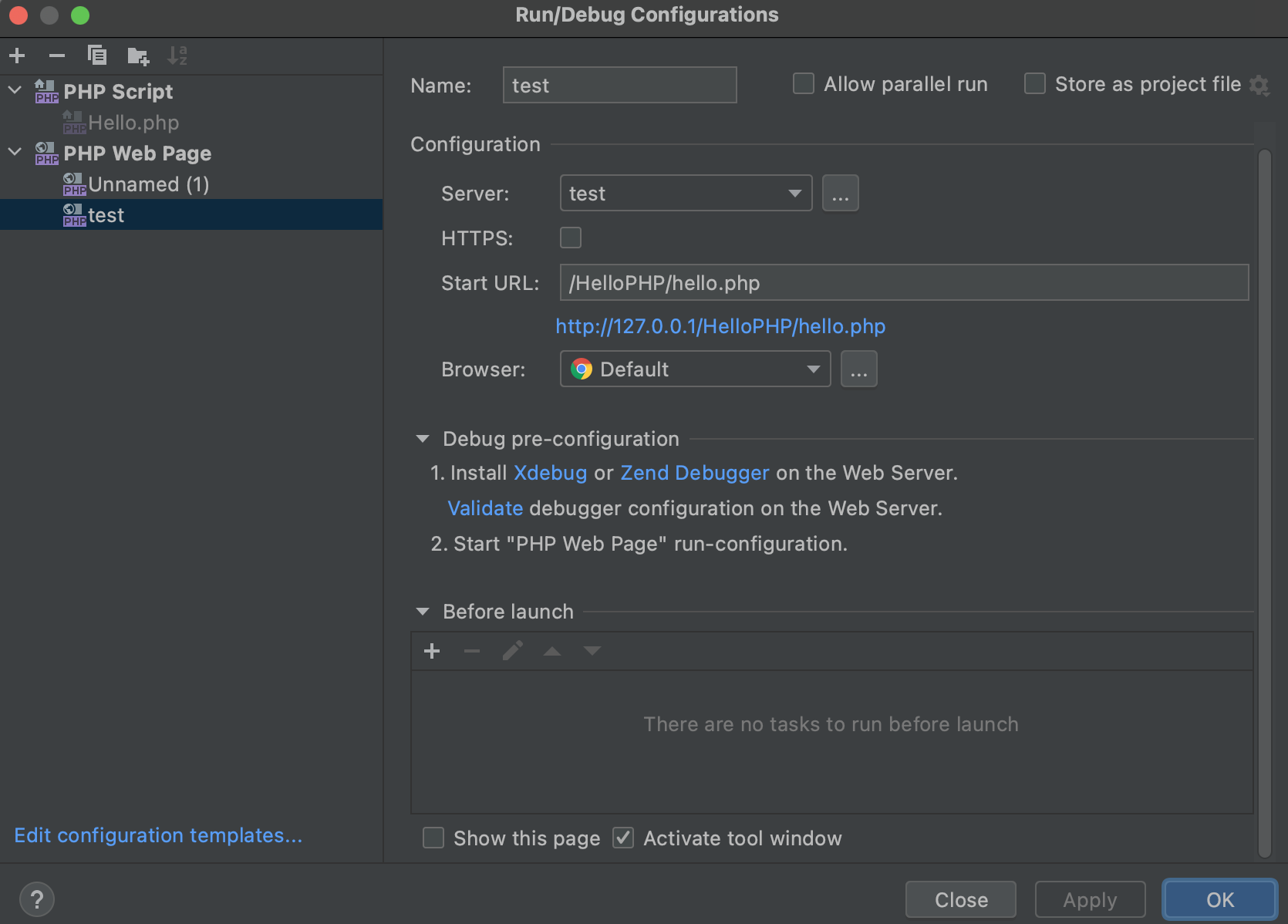1288x924 pixels.
Task: Create a new configuration folder
Action: click(x=138, y=56)
